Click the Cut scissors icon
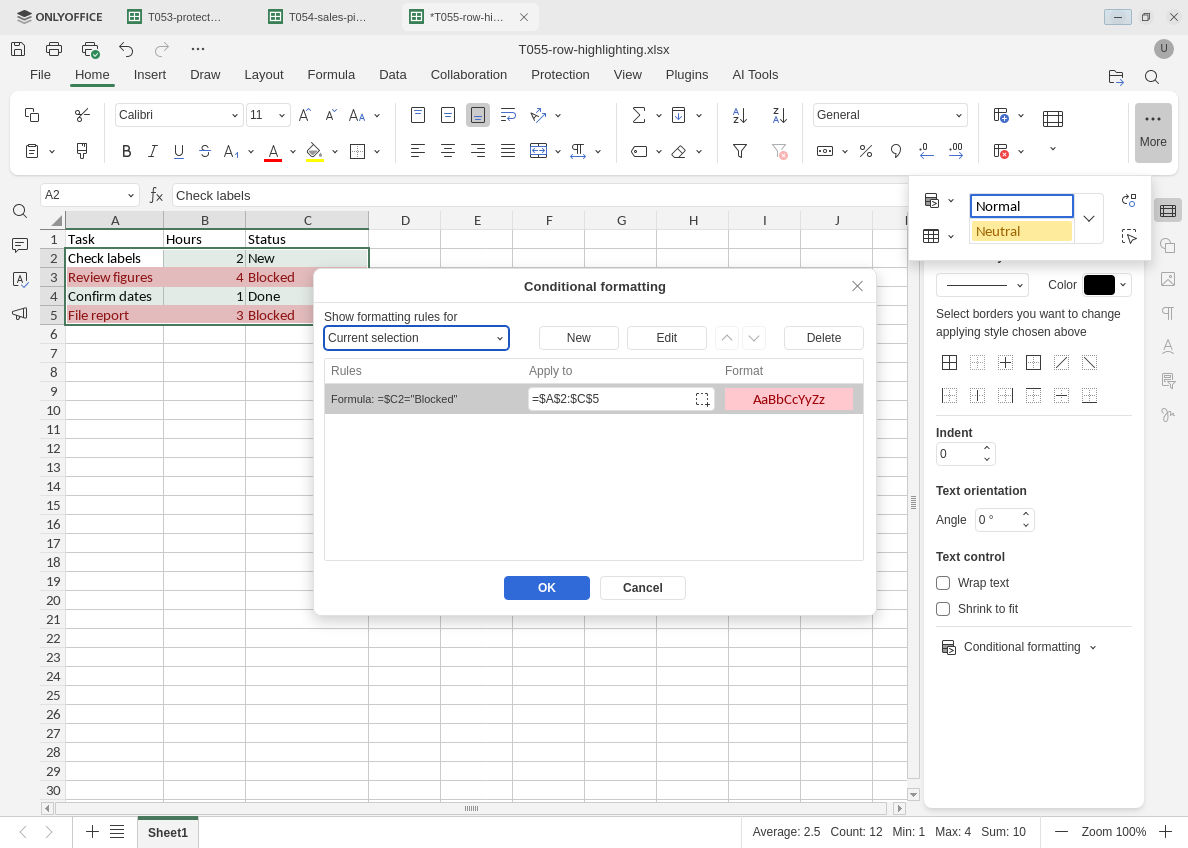 82,114
